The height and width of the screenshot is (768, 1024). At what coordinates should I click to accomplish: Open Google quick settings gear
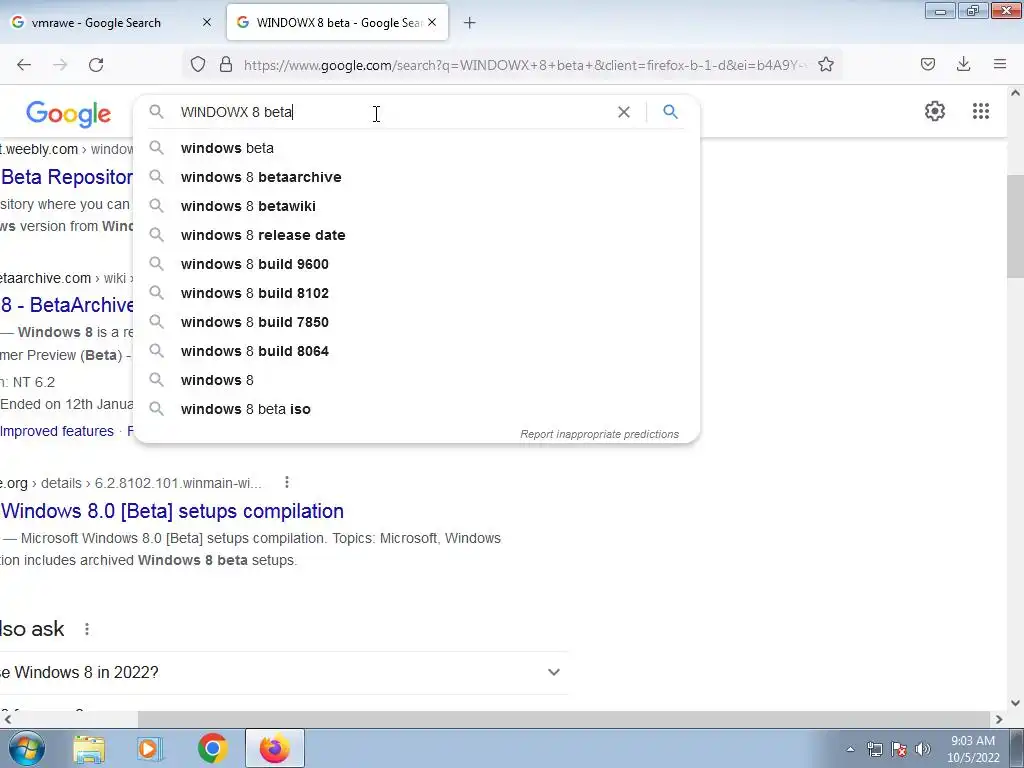point(935,111)
